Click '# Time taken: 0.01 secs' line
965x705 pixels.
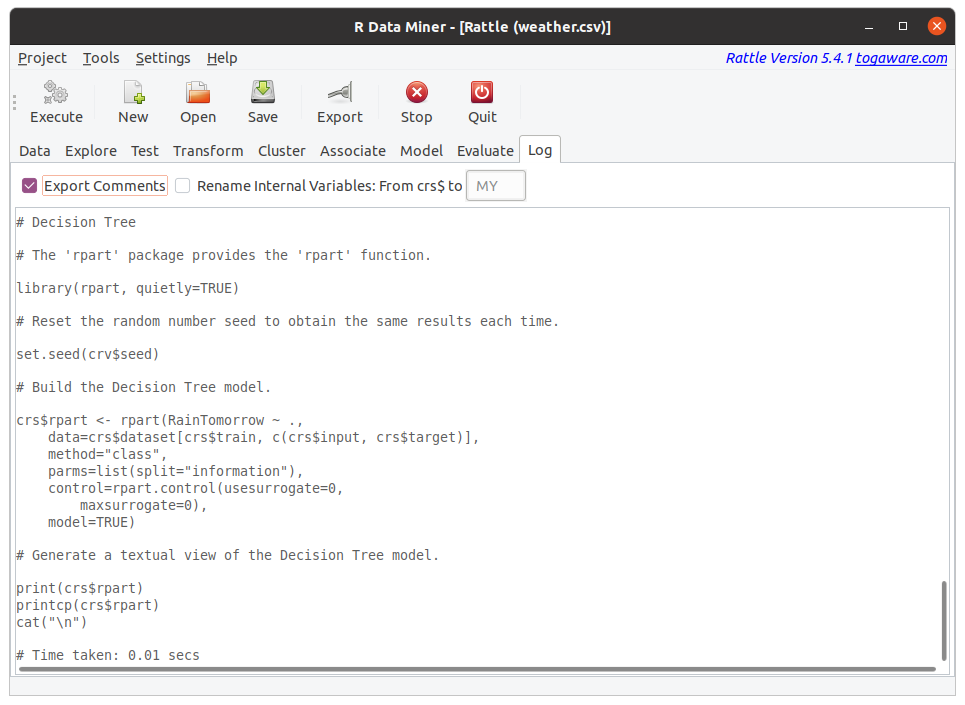[x=108, y=655]
